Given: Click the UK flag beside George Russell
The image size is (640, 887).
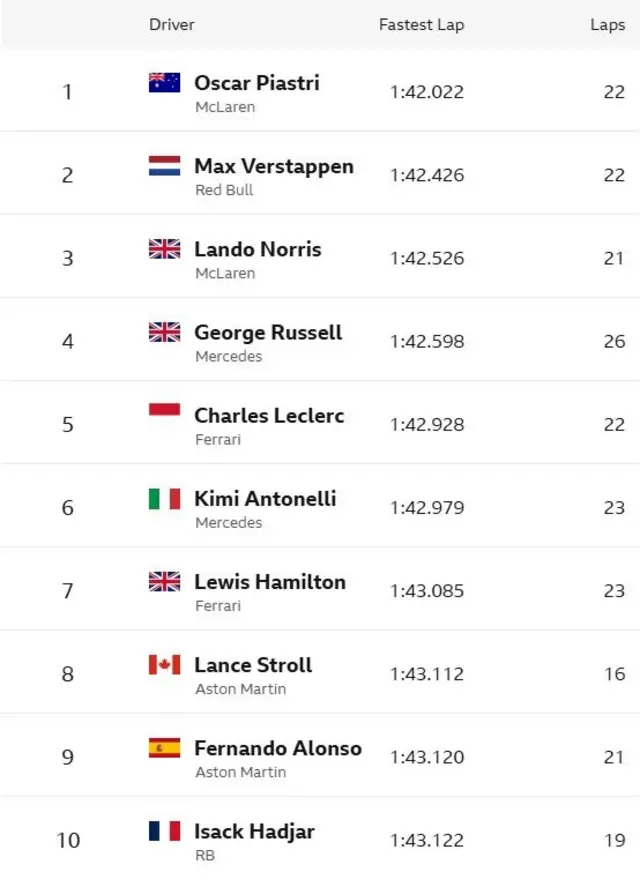Looking at the screenshot, I should point(164,332).
